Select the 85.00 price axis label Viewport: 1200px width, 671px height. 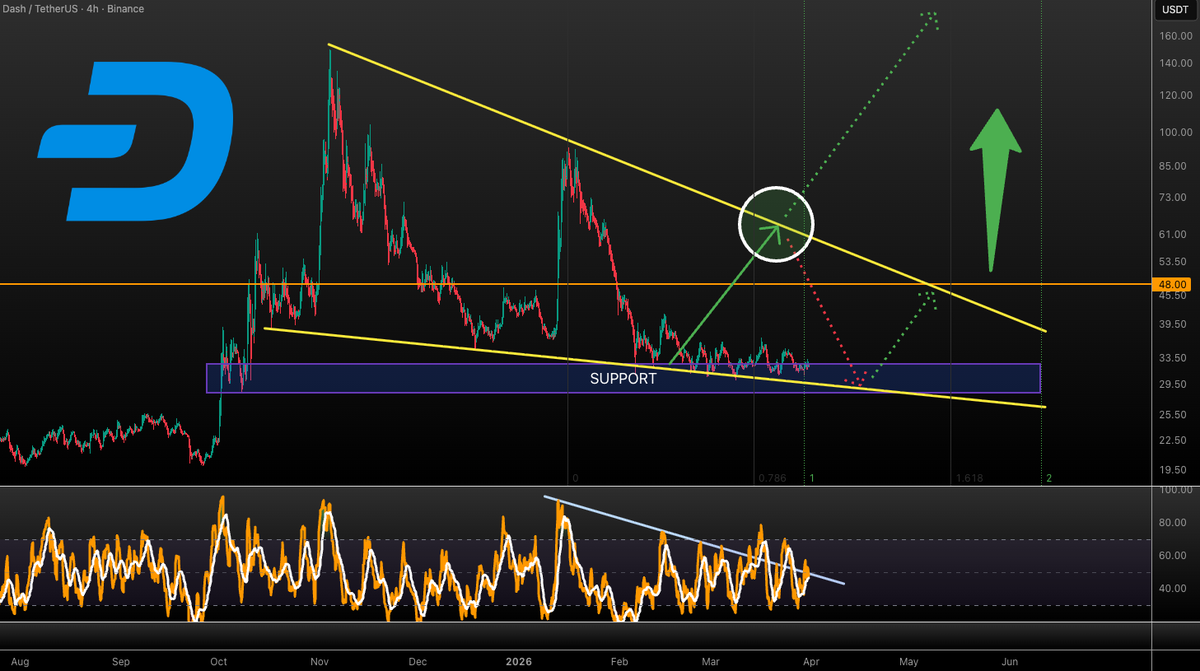click(x=1174, y=167)
